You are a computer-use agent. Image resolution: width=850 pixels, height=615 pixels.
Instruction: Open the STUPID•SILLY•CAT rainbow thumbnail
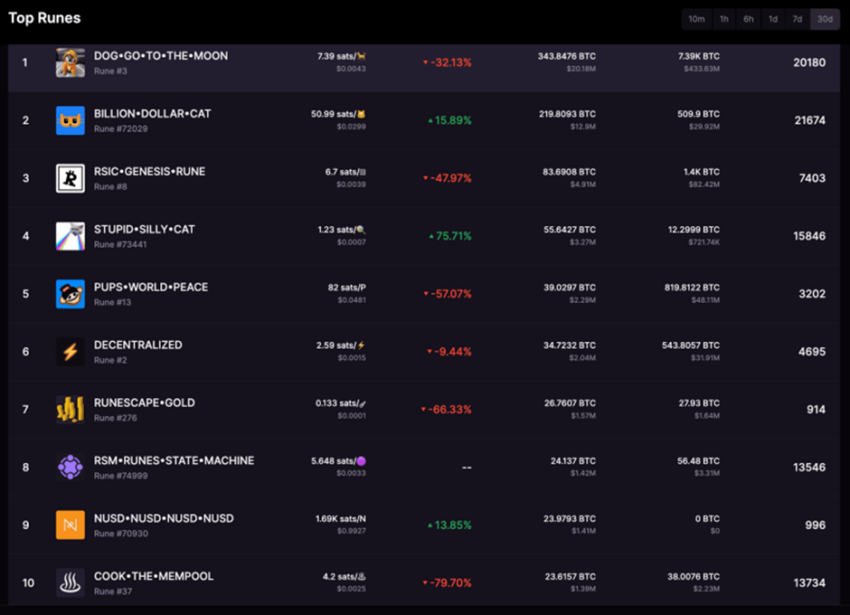[70, 236]
